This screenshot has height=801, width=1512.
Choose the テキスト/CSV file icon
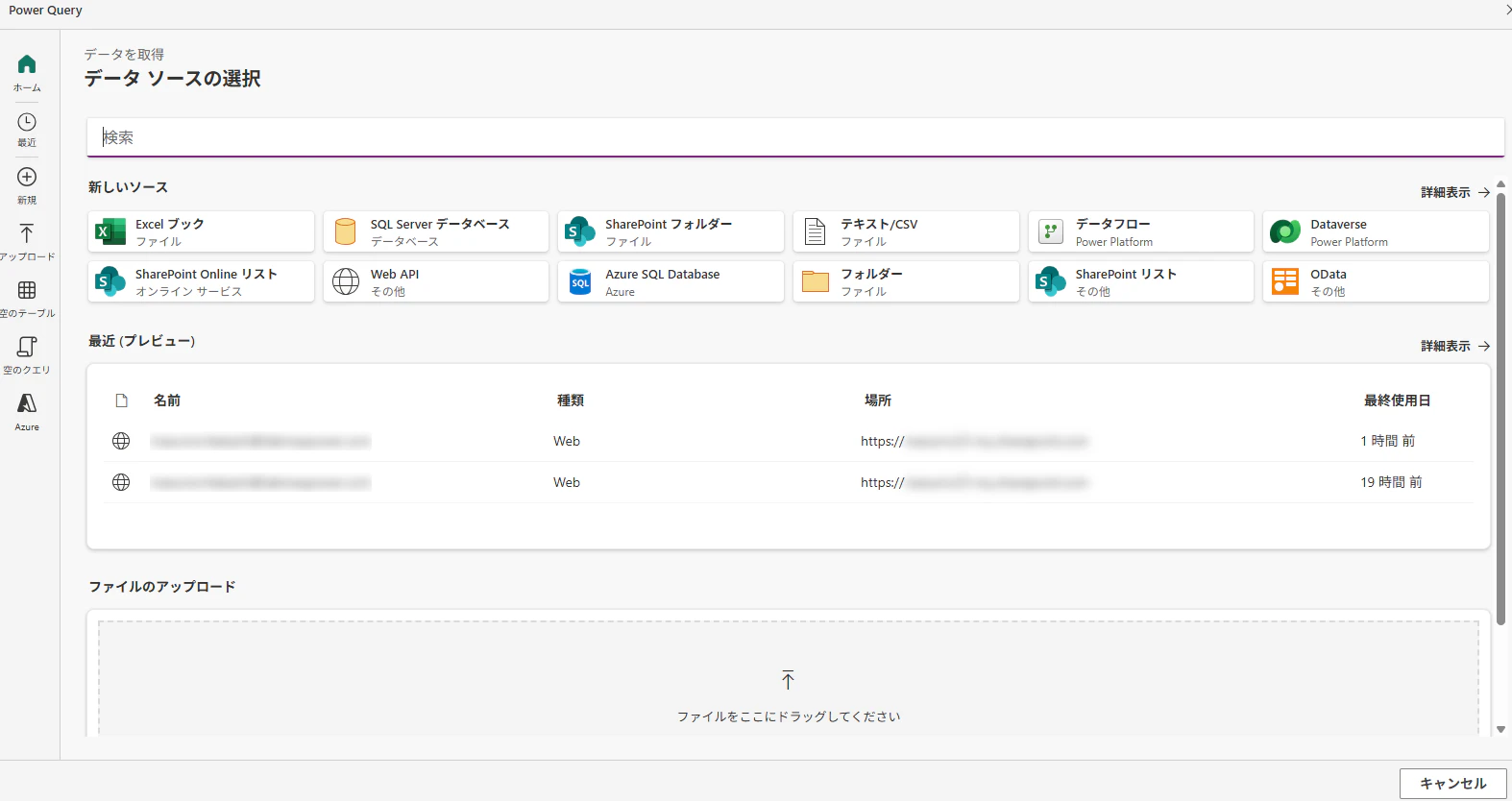point(816,231)
